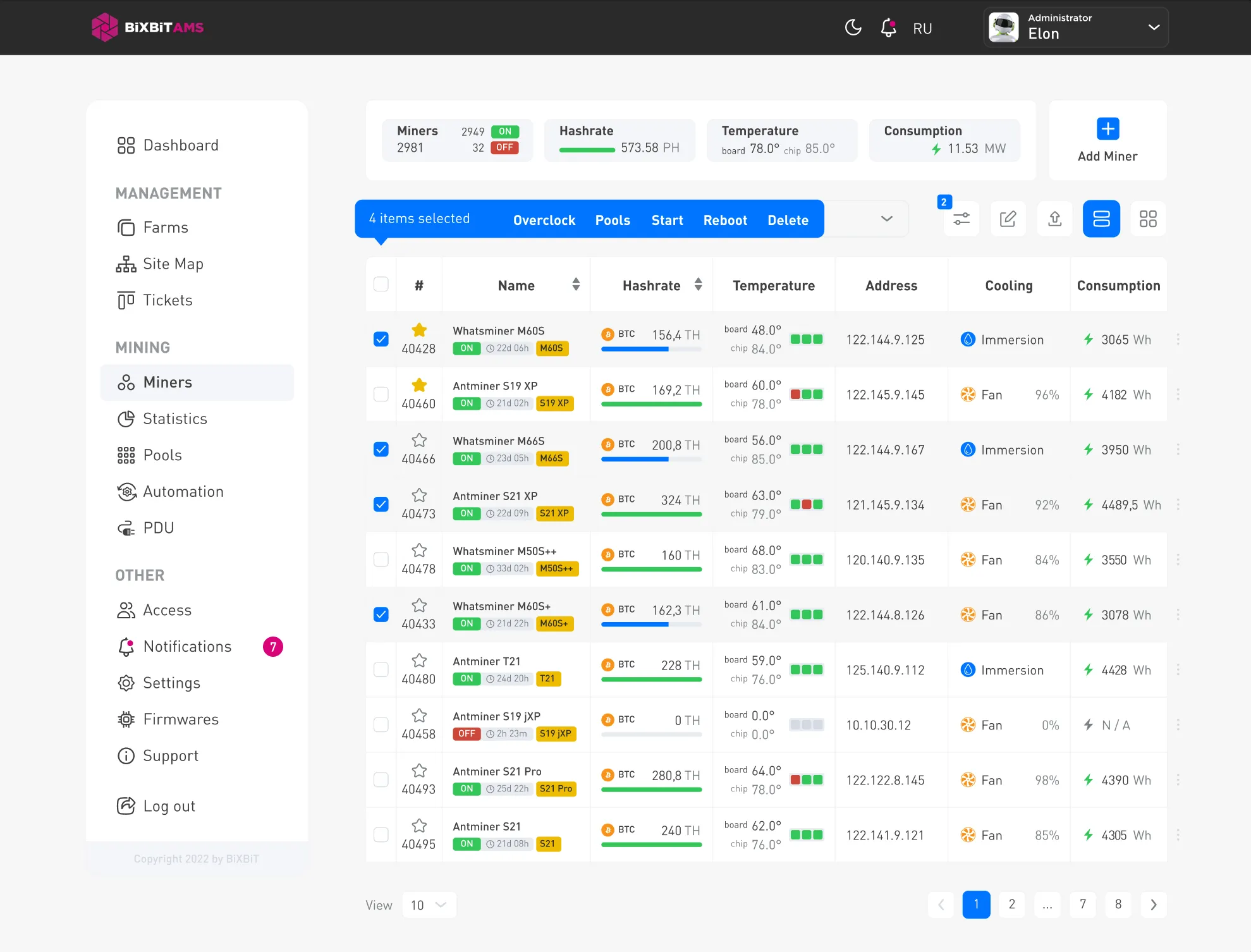The width and height of the screenshot is (1251, 952).
Task: Uncheck the Whatsminer M60S+ row checkbox
Action: coord(381,614)
